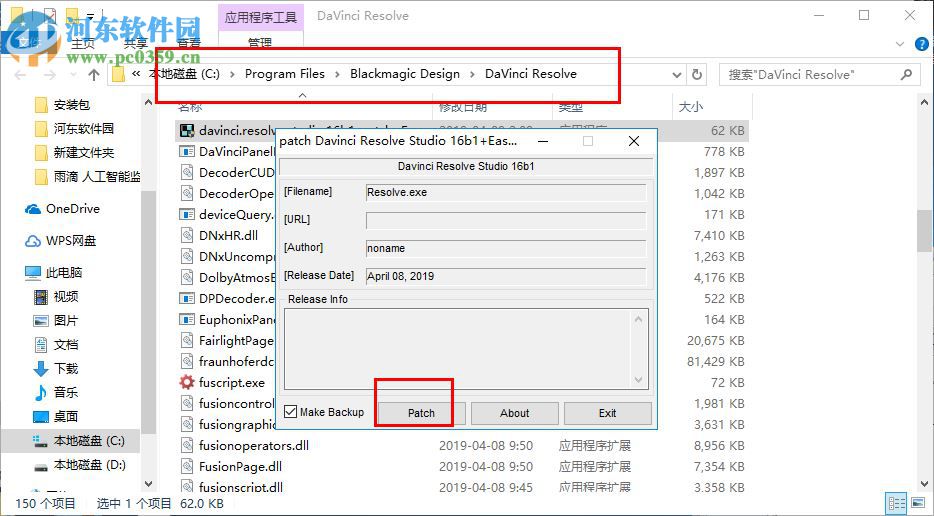This screenshot has width=934, height=516.
Task: Select Program Files in the breadcrumb
Action: pyautogui.click(x=285, y=74)
